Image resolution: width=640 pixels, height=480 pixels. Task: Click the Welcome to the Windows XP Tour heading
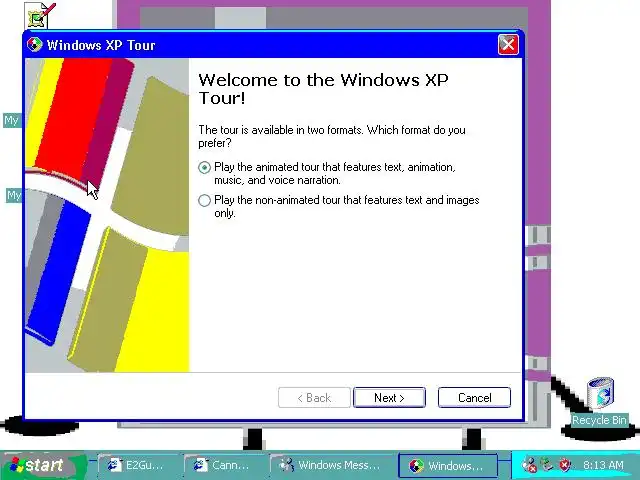pyautogui.click(x=323, y=89)
